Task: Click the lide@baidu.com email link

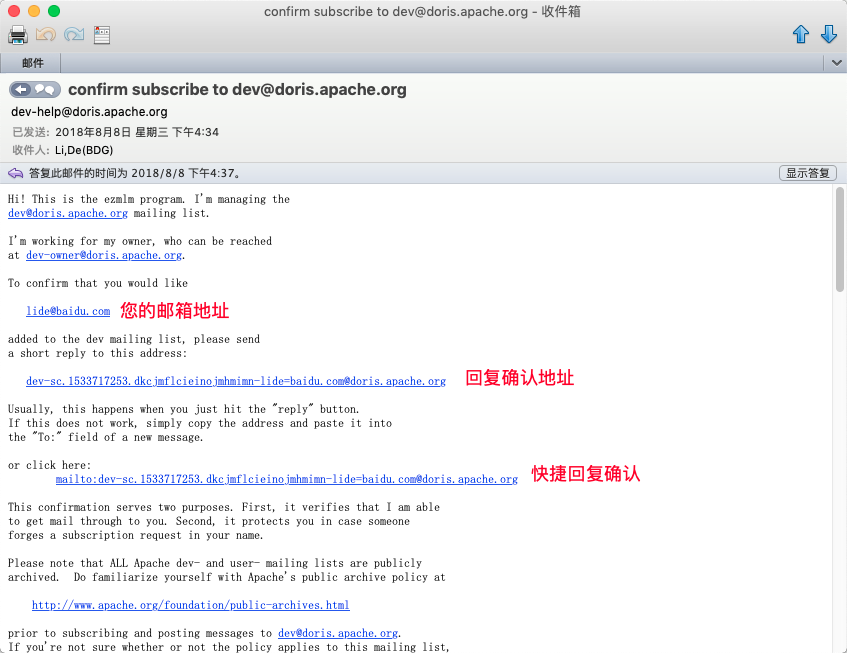Action: tap(68, 311)
